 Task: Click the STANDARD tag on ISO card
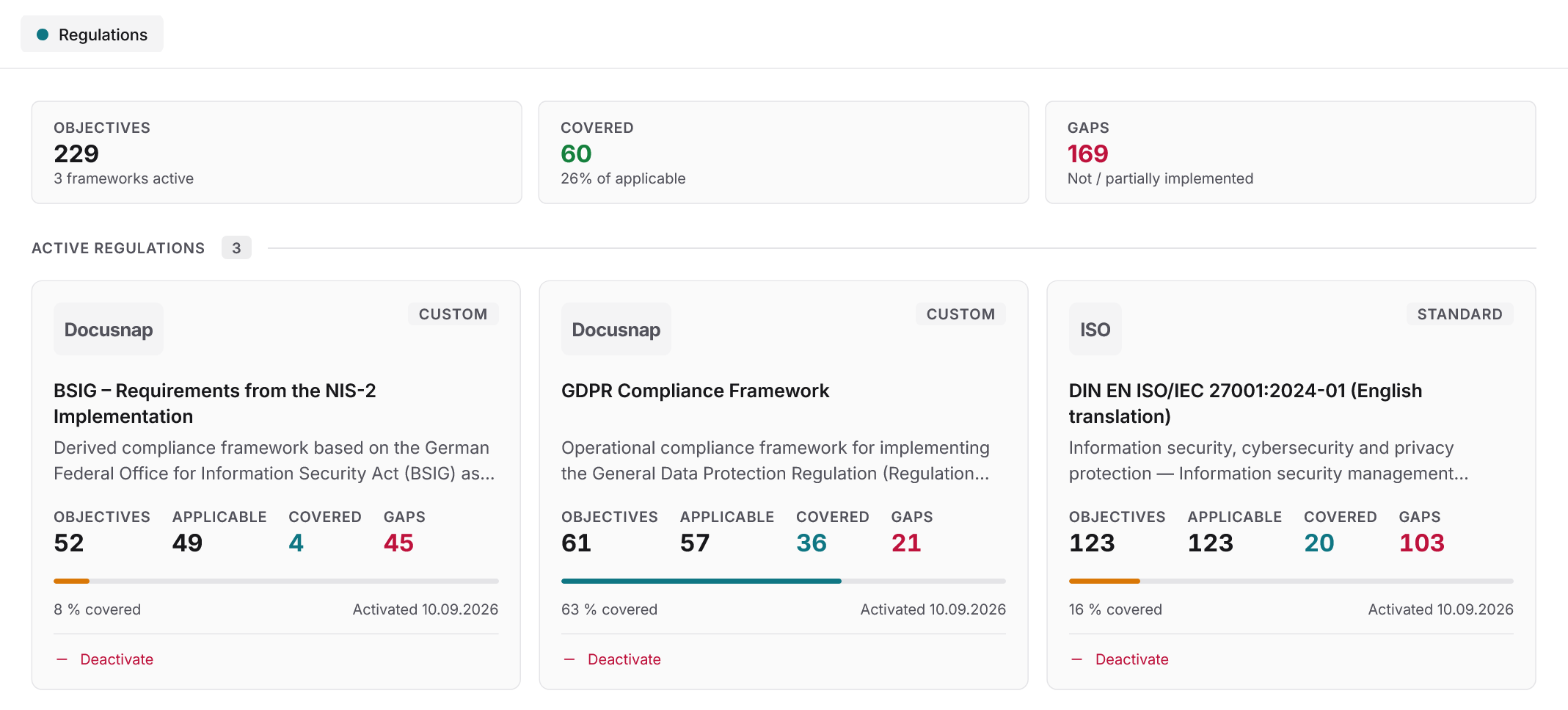pos(1459,314)
